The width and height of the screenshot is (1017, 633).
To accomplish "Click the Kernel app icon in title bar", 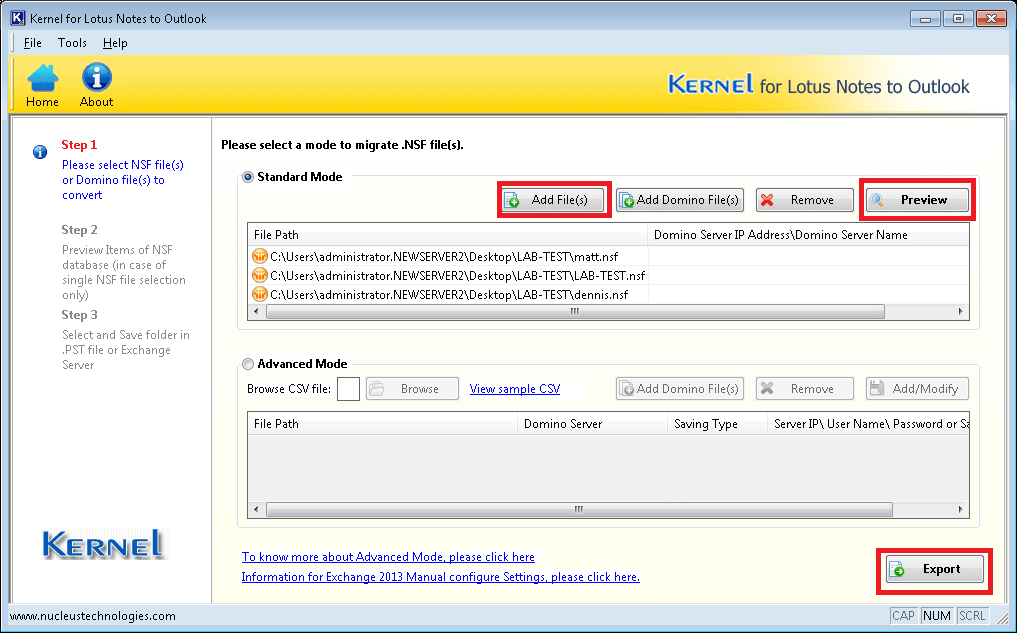I will pyautogui.click(x=18, y=18).
